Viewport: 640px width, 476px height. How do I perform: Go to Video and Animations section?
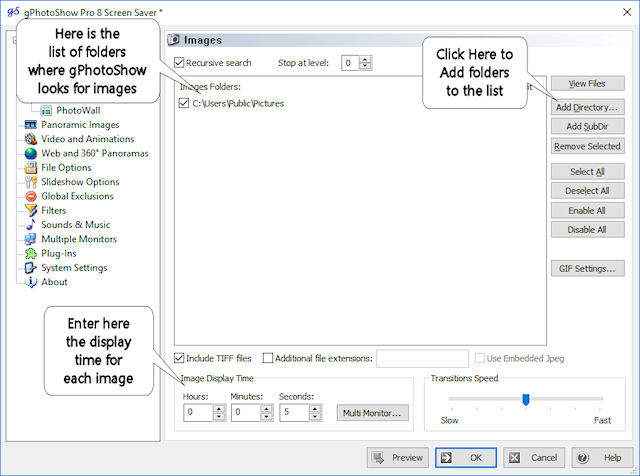point(88,139)
